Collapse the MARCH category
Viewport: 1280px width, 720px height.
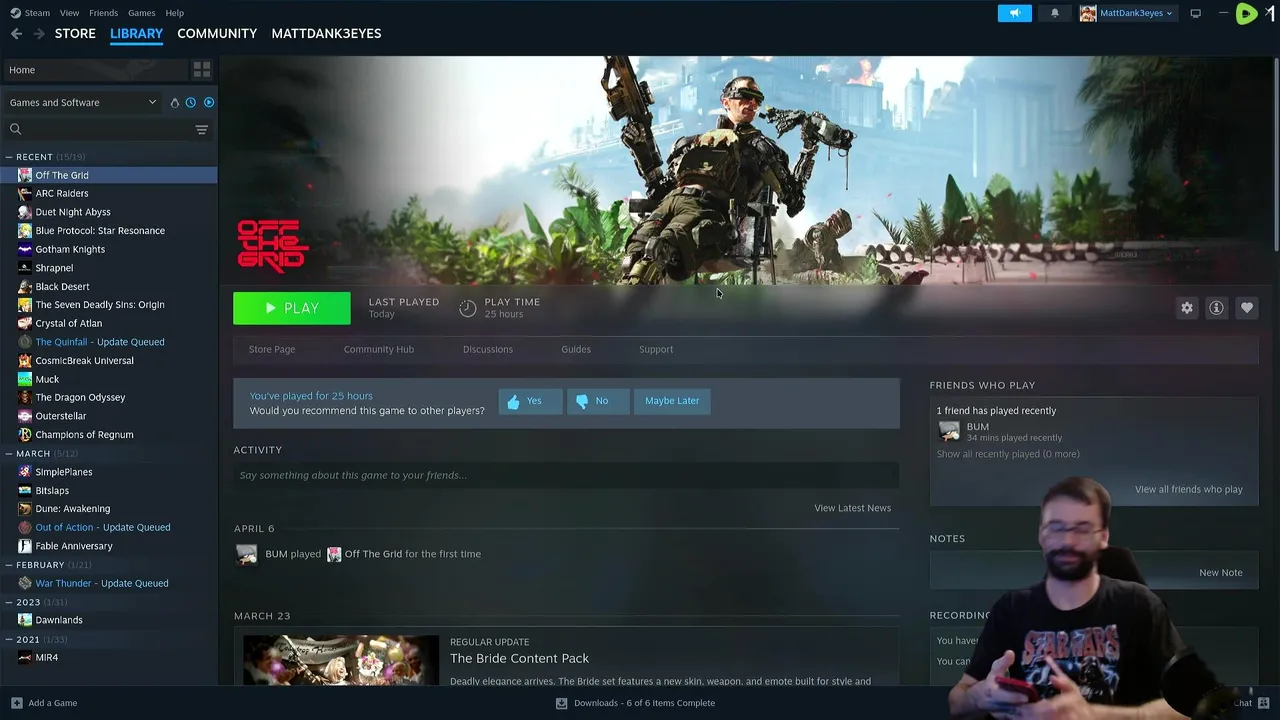pos(9,454)
